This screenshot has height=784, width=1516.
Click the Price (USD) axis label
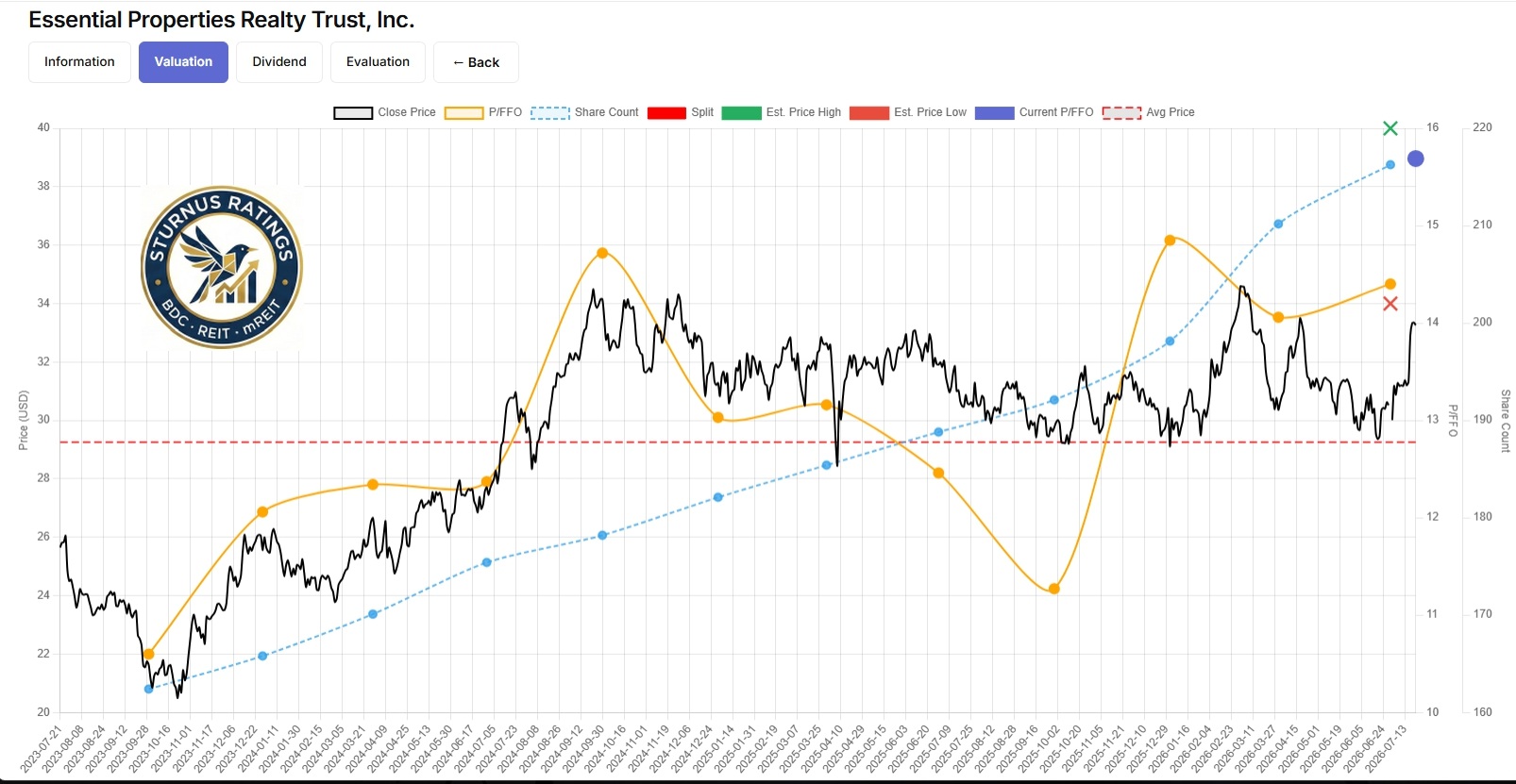pos(24,420)
